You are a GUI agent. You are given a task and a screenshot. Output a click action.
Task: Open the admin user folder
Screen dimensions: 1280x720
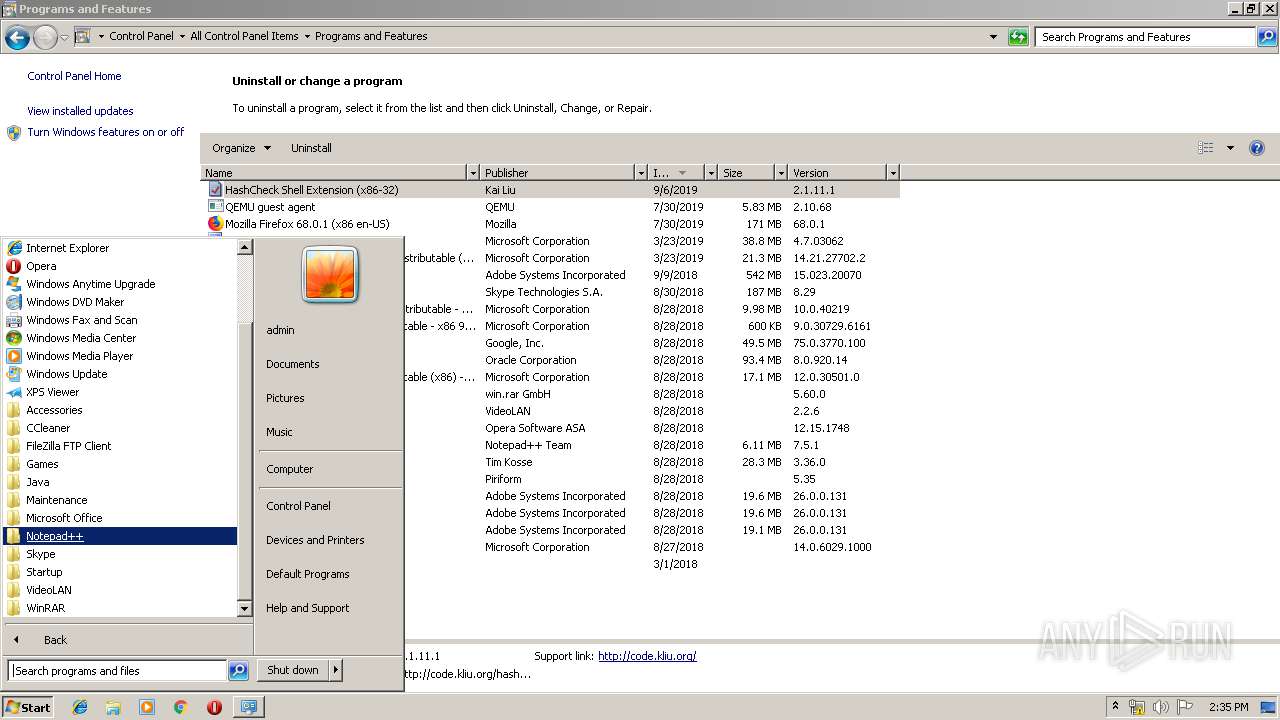tap(280, 330)
